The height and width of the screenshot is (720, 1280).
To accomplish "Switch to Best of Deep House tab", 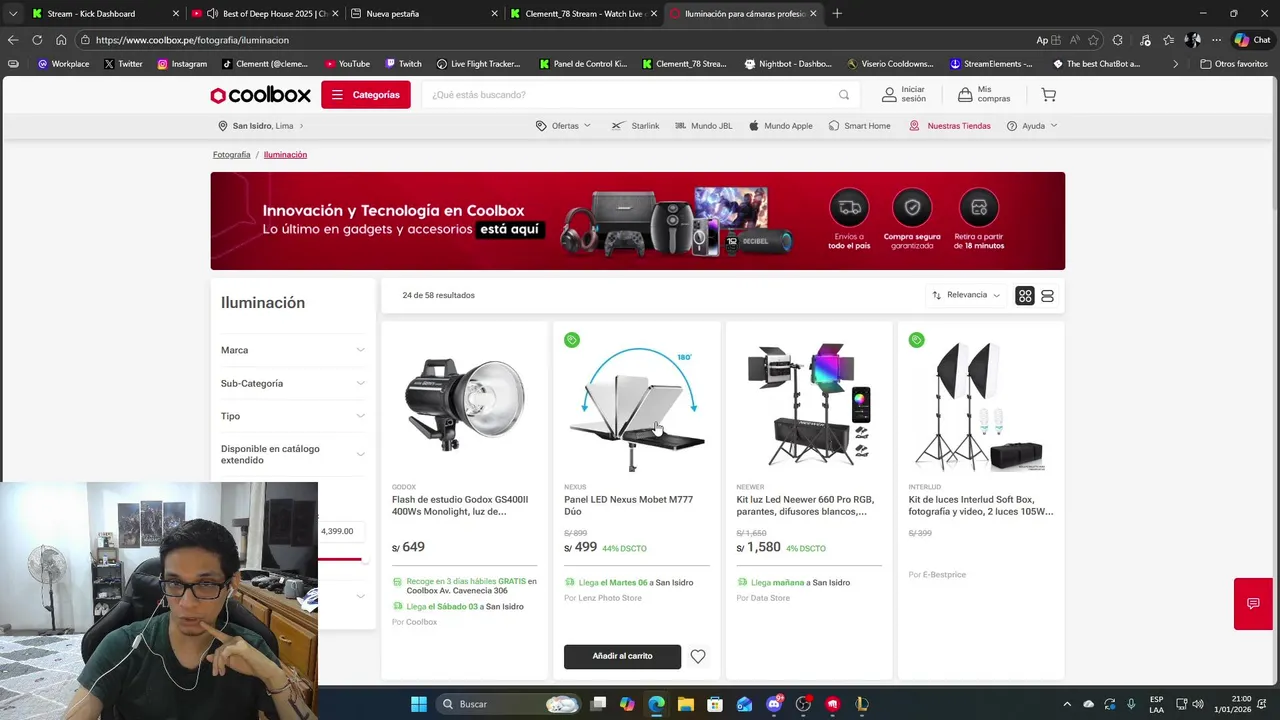I will point(266,13).
